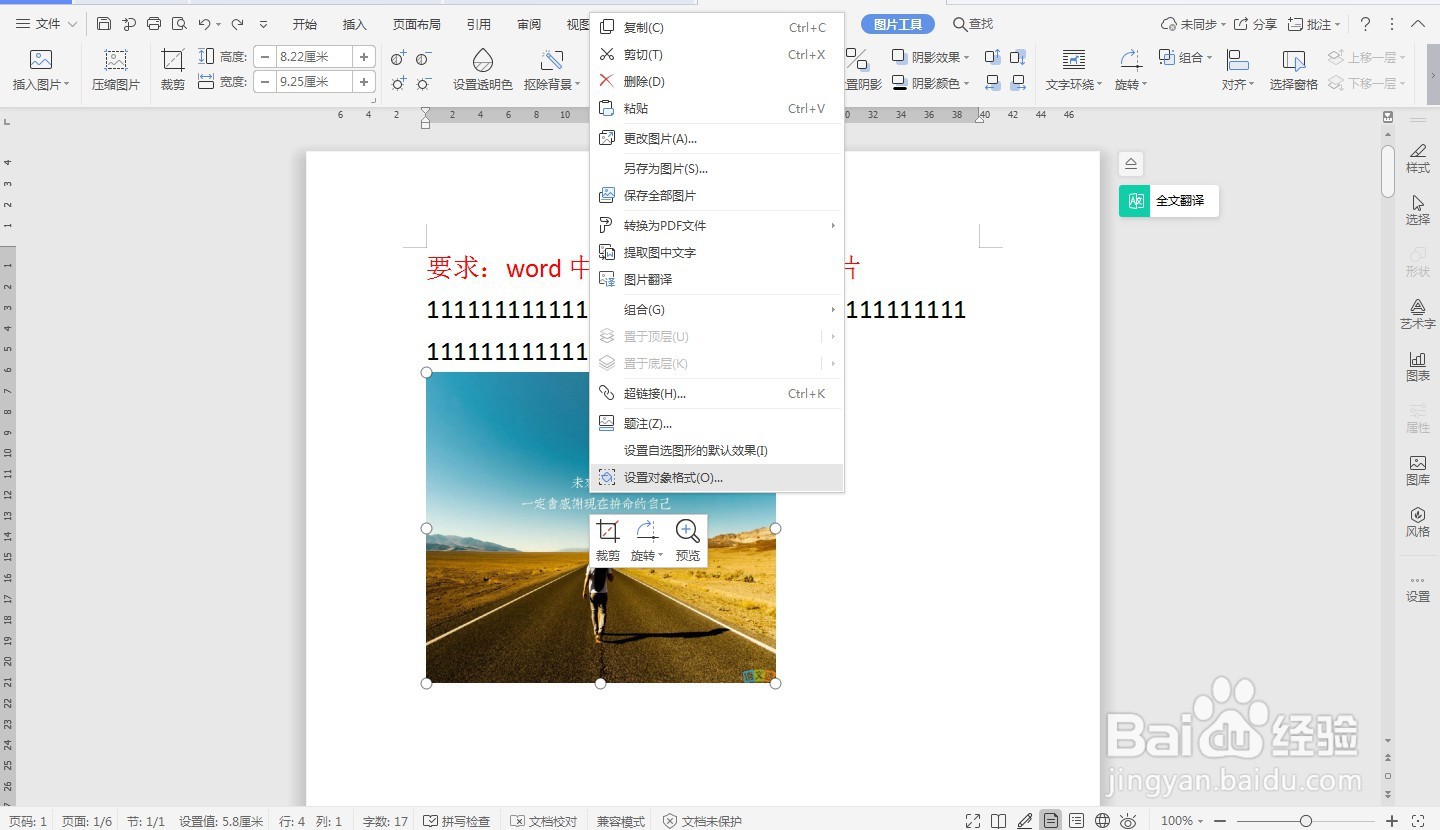Open 图库 (gallery) in right sidebar

pos(1418,470)
